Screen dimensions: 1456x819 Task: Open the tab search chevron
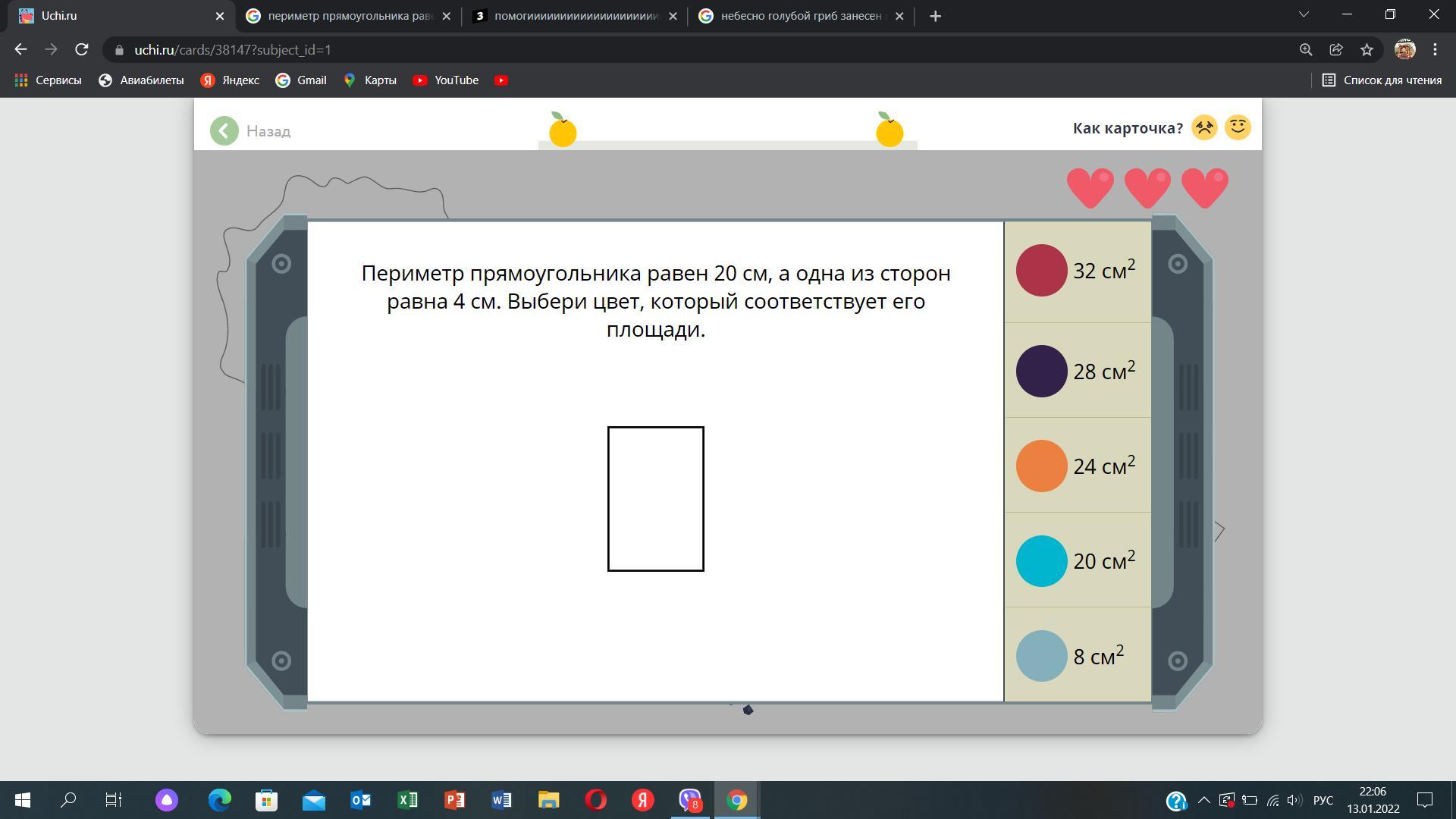coord(1304,15)
